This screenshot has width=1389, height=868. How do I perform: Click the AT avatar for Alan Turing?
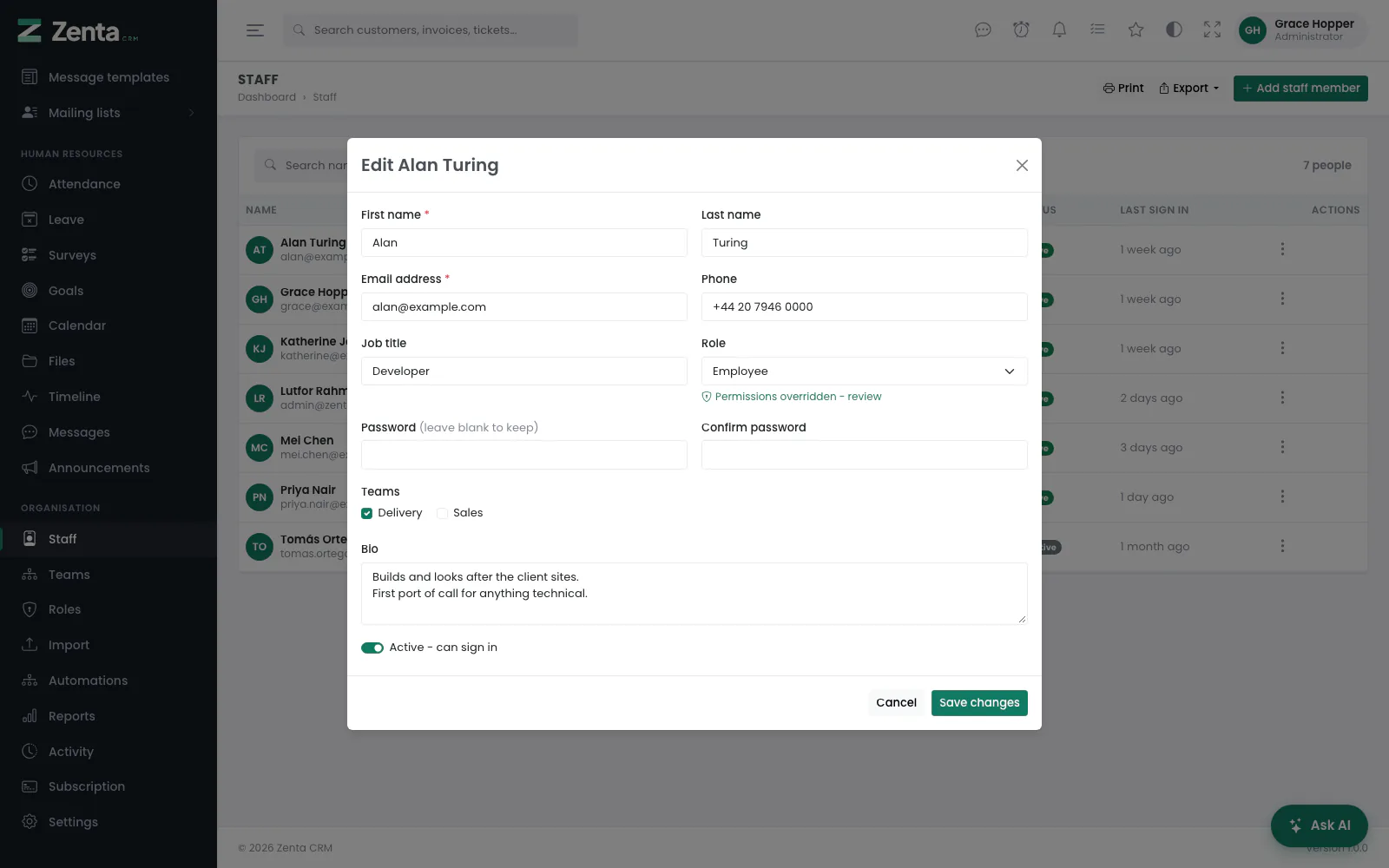tap(260, 250)
